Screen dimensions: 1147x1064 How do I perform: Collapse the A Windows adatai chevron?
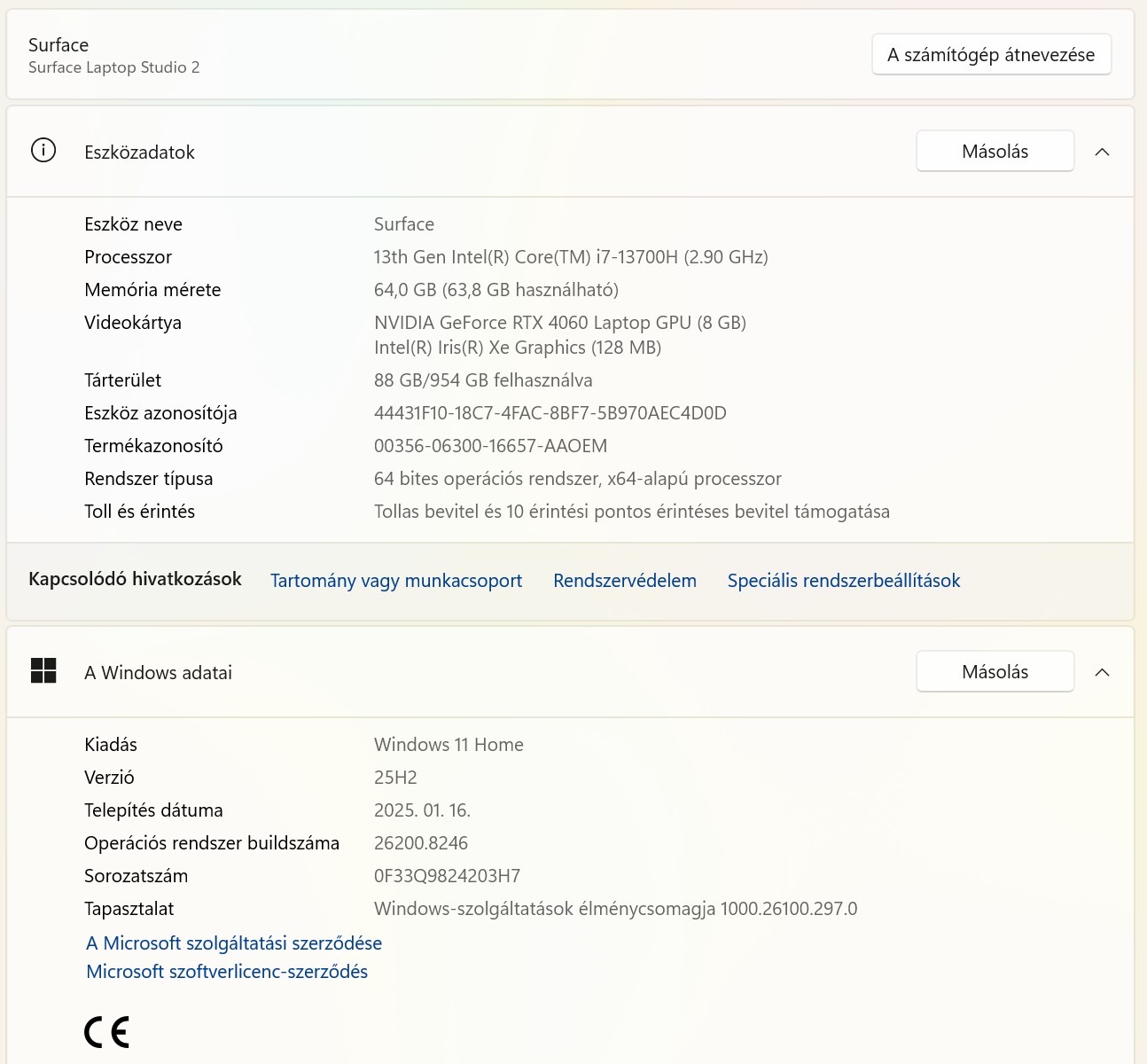(x=1102, y=672)
